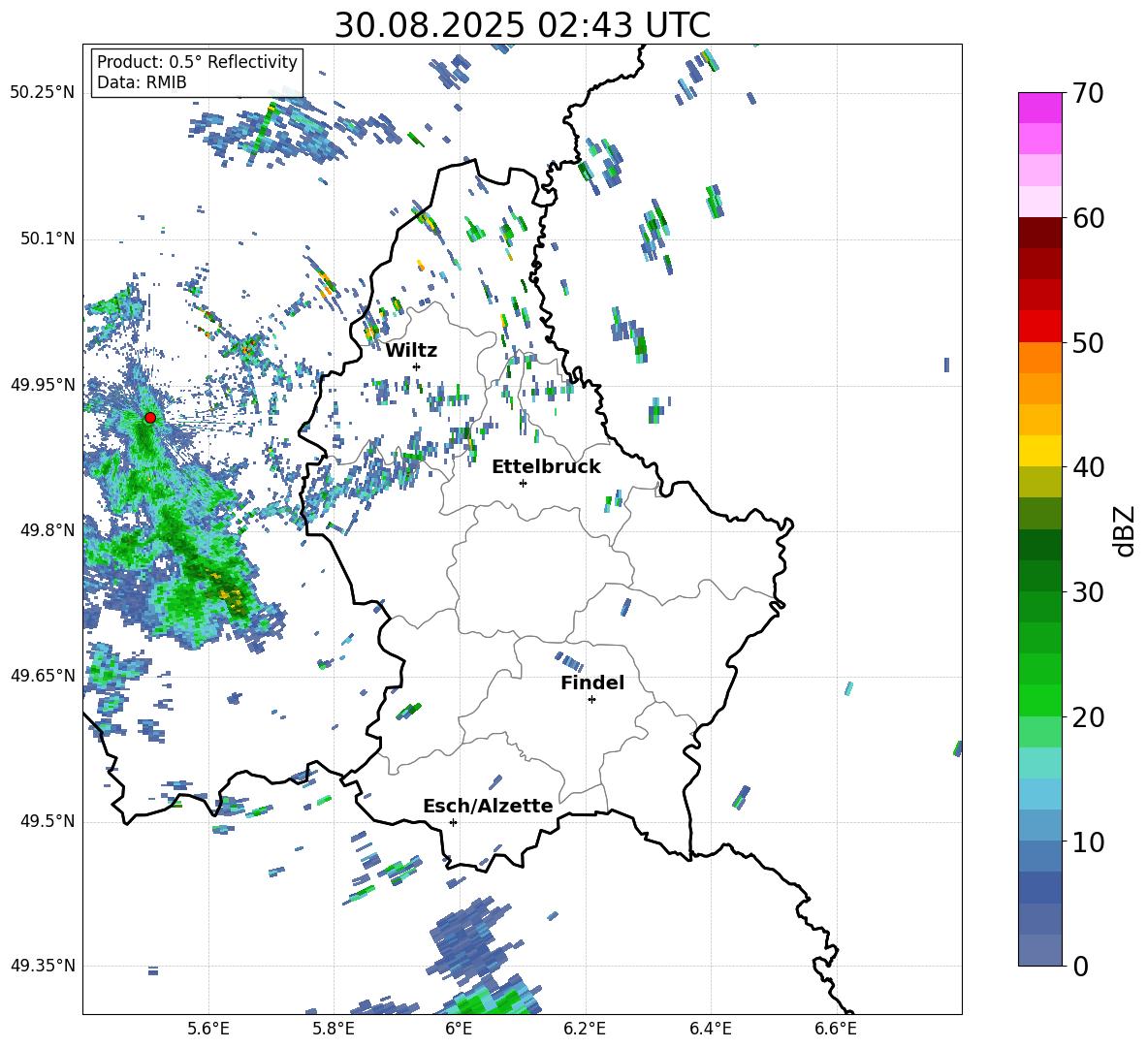
Task: Click the 5.8°E longitude label
Action: point(334,1030)
